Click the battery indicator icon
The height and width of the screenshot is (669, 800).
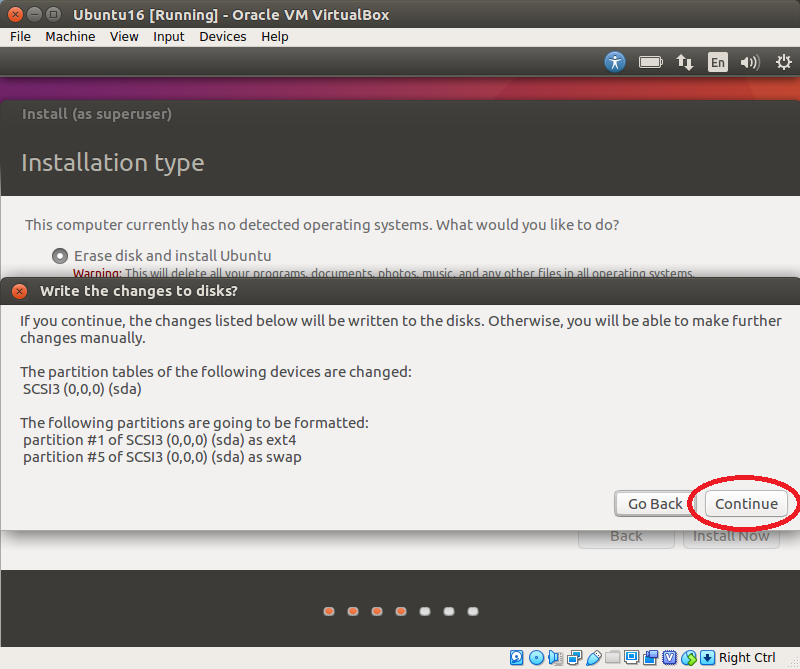(650, 62)
